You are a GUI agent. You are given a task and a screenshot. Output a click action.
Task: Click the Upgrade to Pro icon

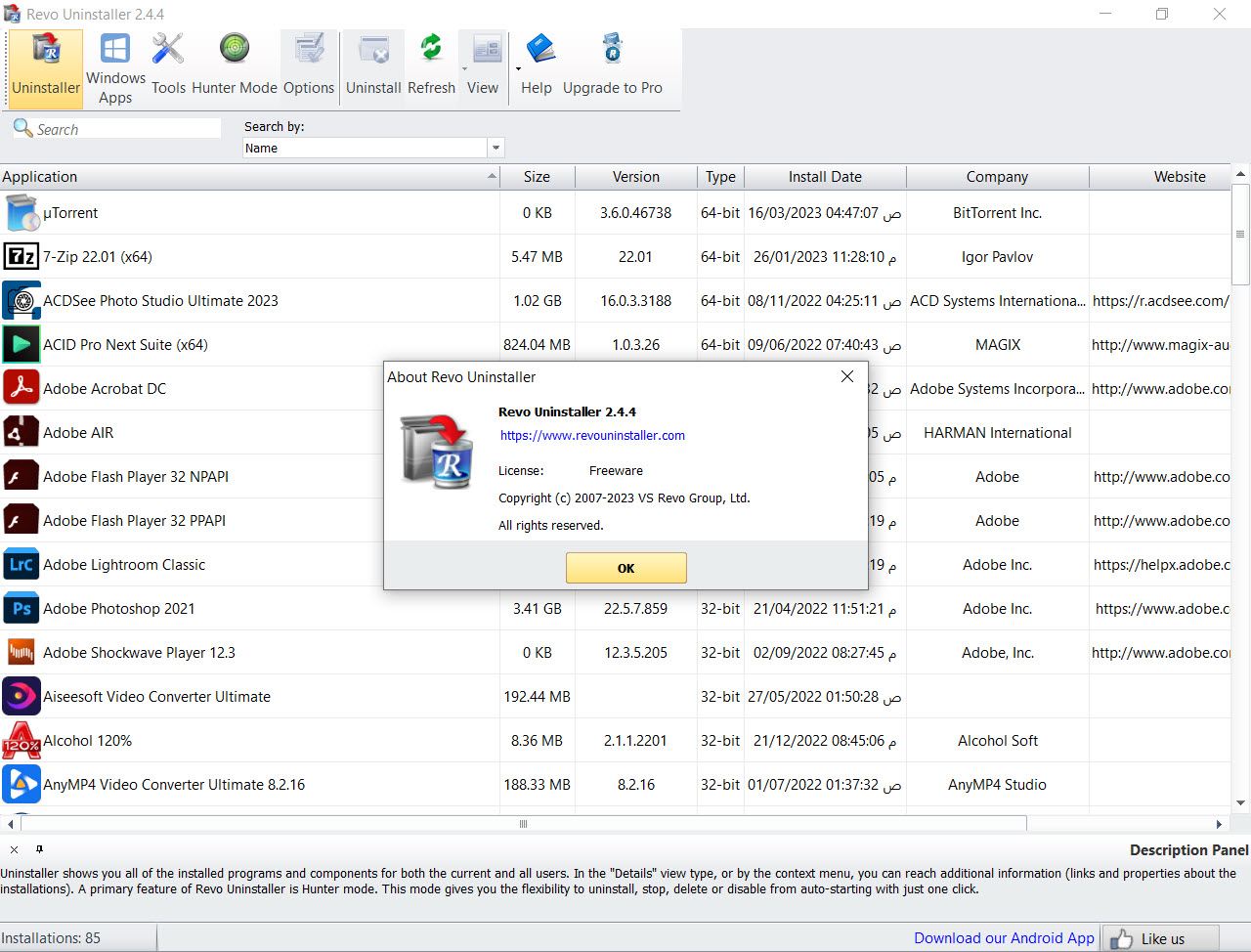pos(612,49)
